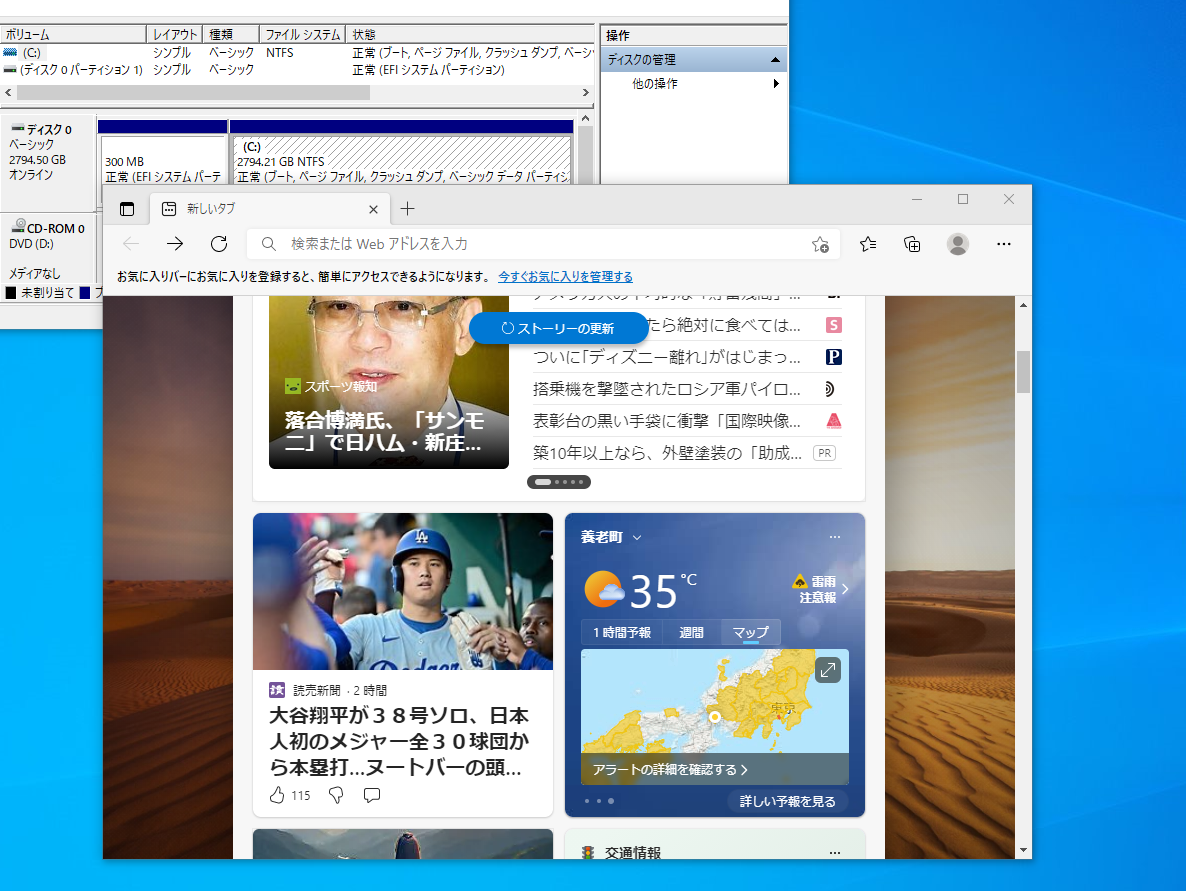Click the 雷雨注意報 weather alert
This screenshot has height=891, width=1186.
tap(821, 589)
